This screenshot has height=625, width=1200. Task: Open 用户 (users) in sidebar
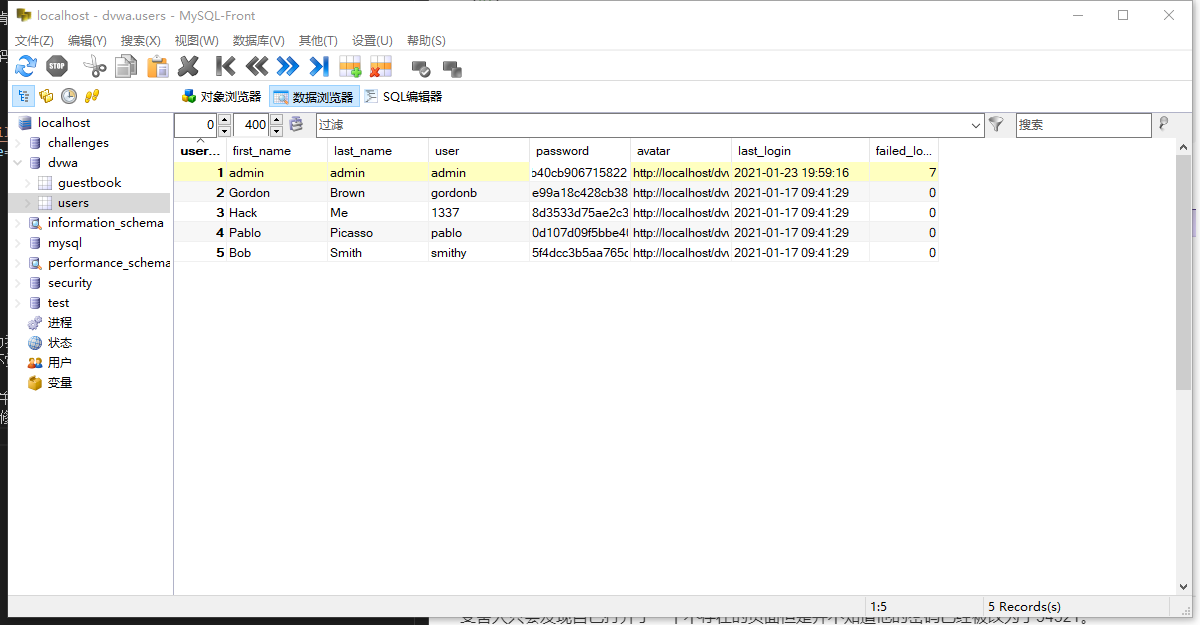(60, 363)
